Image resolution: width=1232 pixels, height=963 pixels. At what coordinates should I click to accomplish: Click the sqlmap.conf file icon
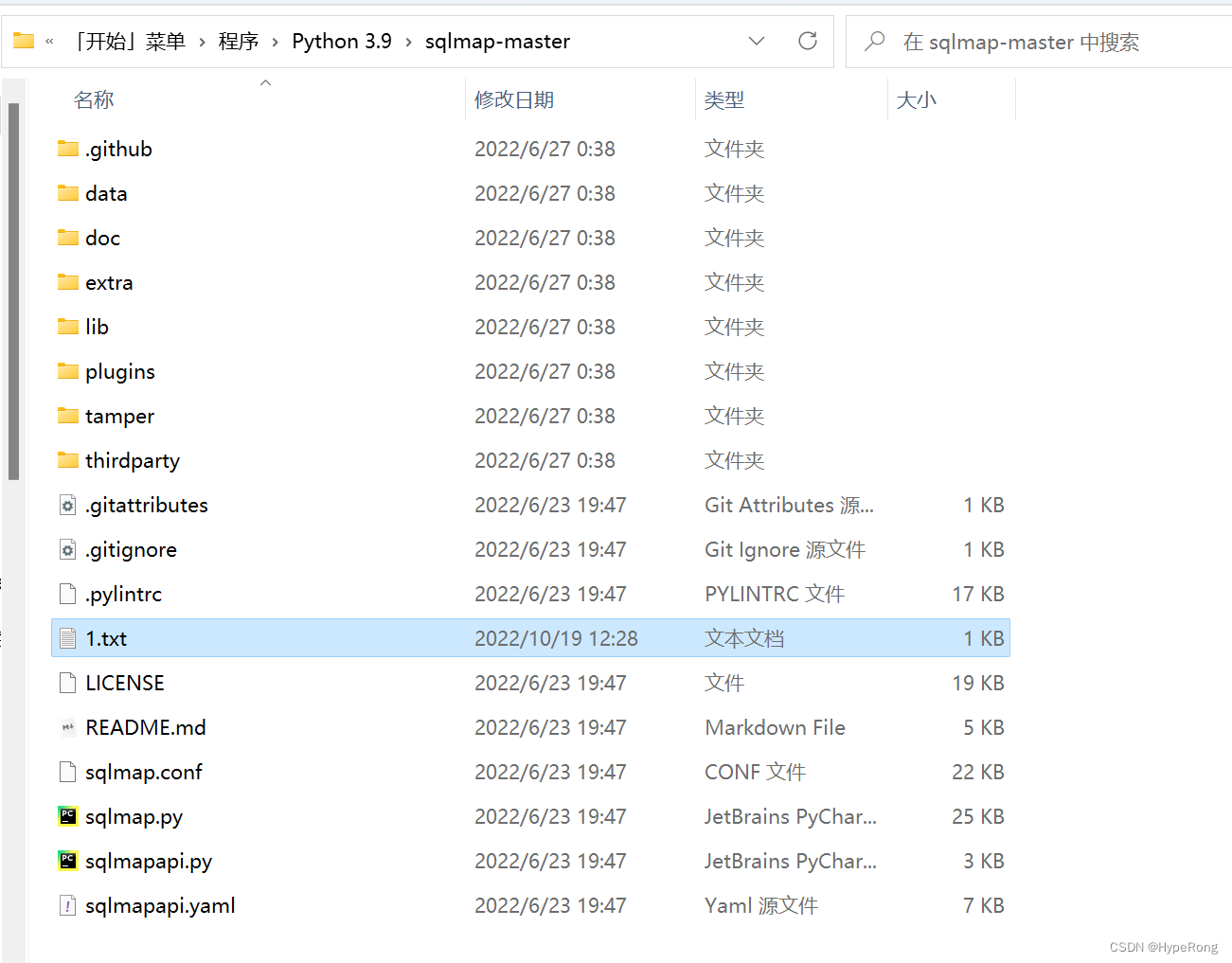pos(68,772)
